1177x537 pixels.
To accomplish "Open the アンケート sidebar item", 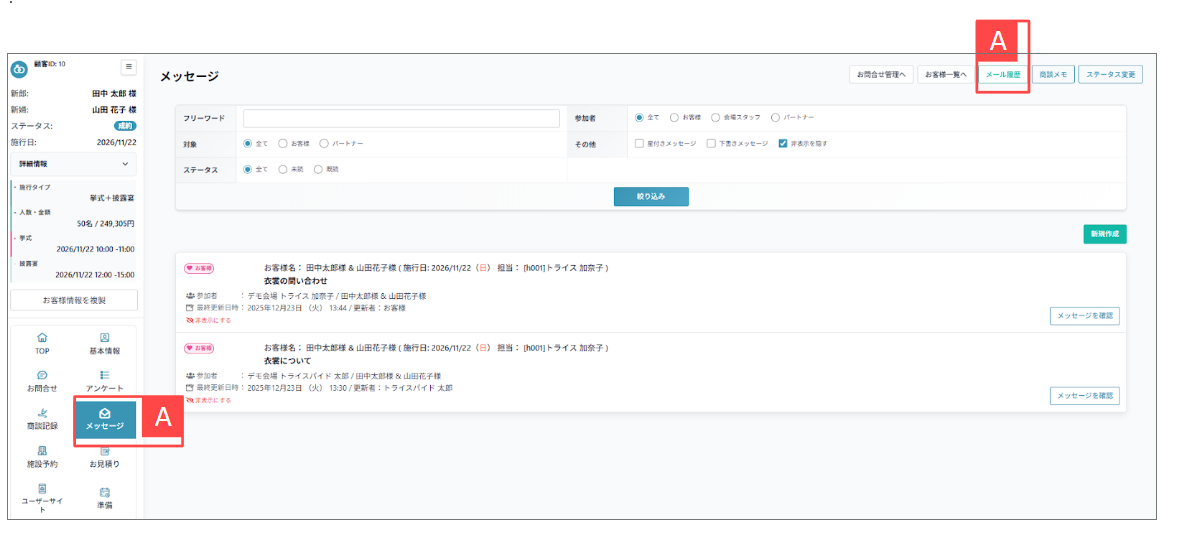I will coord(104,380).
